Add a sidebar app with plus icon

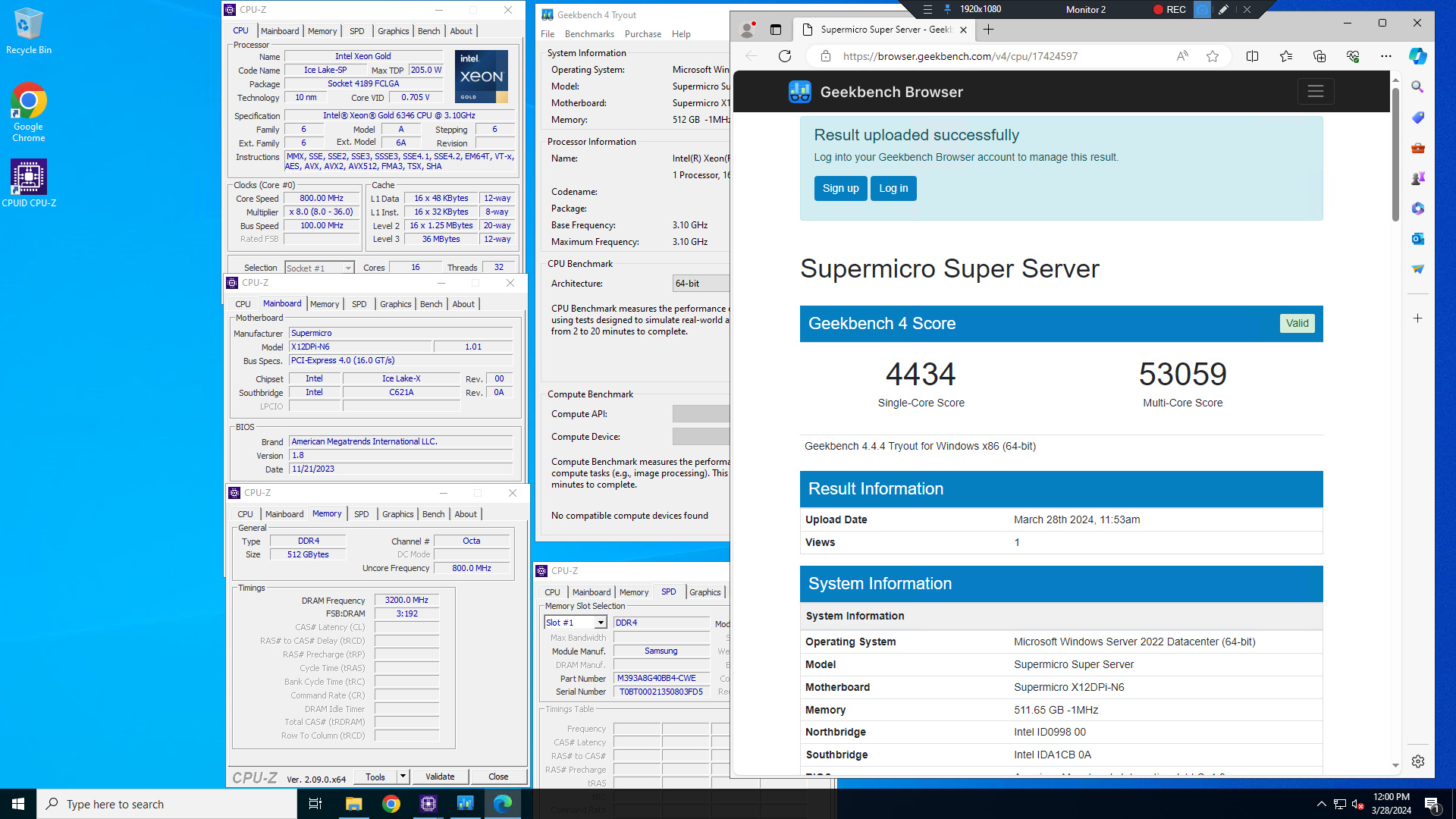point(1417,318)
